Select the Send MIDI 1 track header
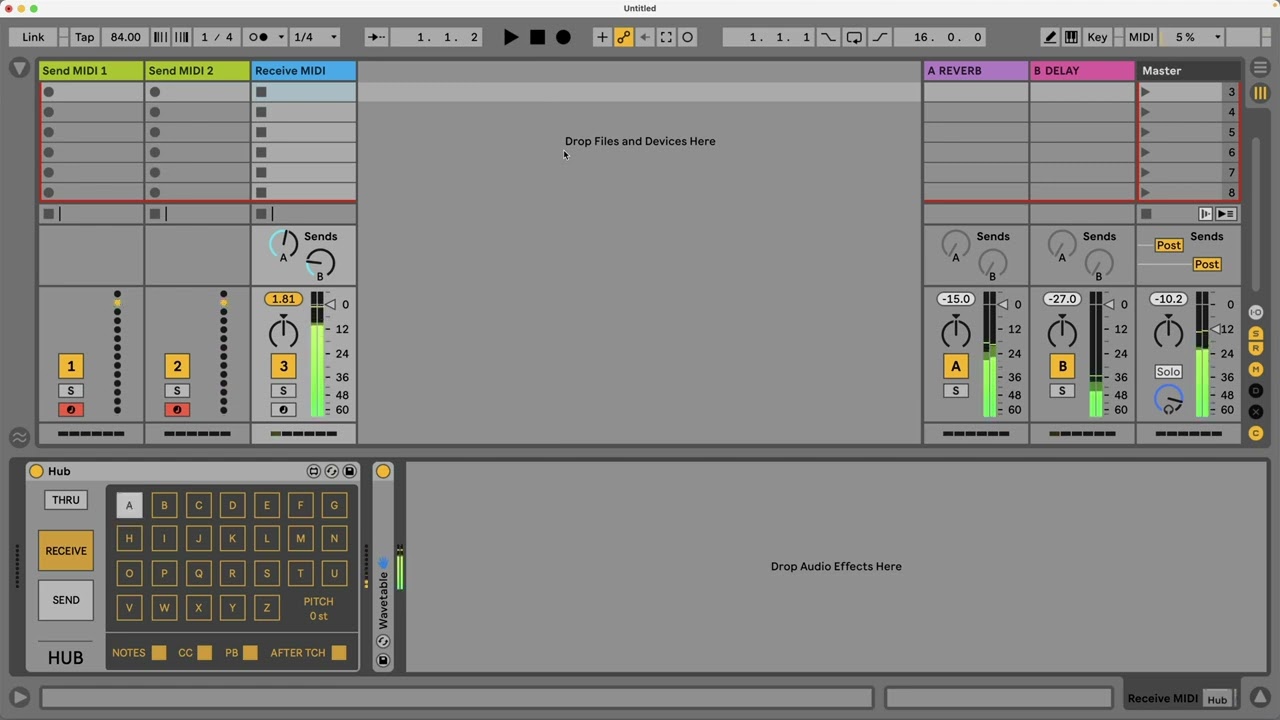 tap(91, 71)
